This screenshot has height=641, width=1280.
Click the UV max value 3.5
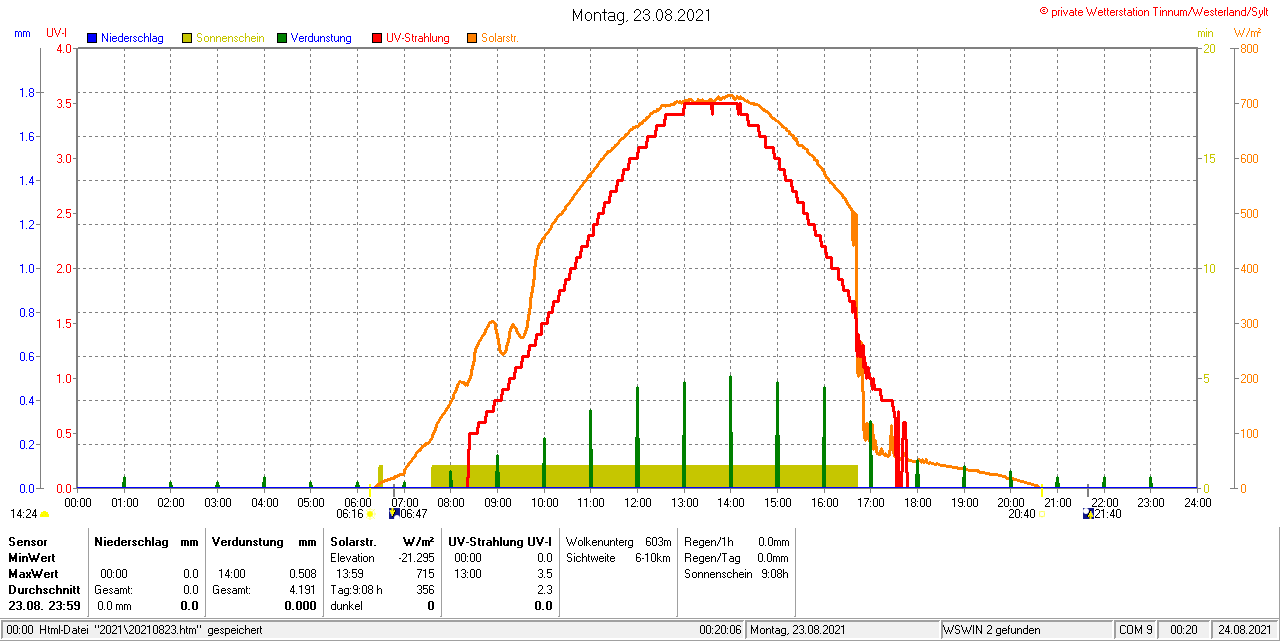click(x=544, y=573)
